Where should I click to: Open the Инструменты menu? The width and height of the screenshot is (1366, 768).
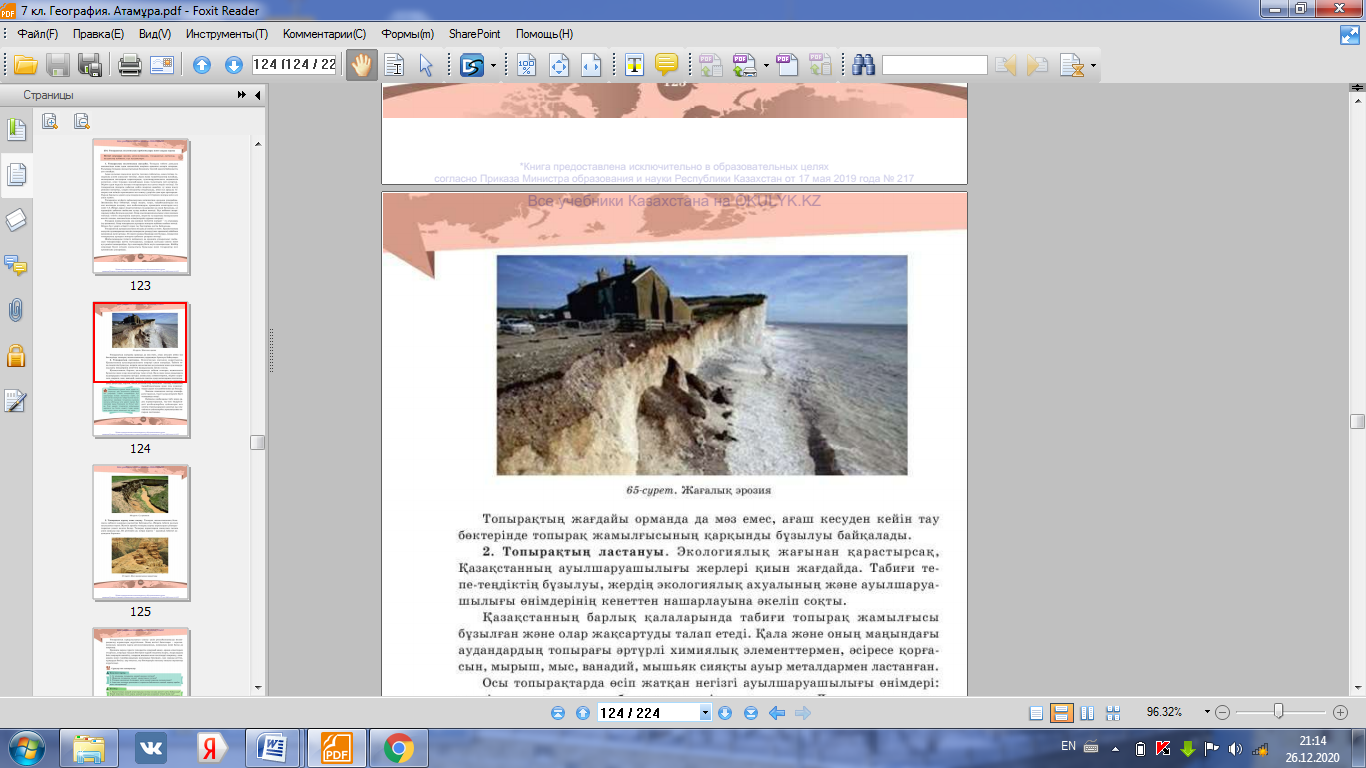click(227, 34)
